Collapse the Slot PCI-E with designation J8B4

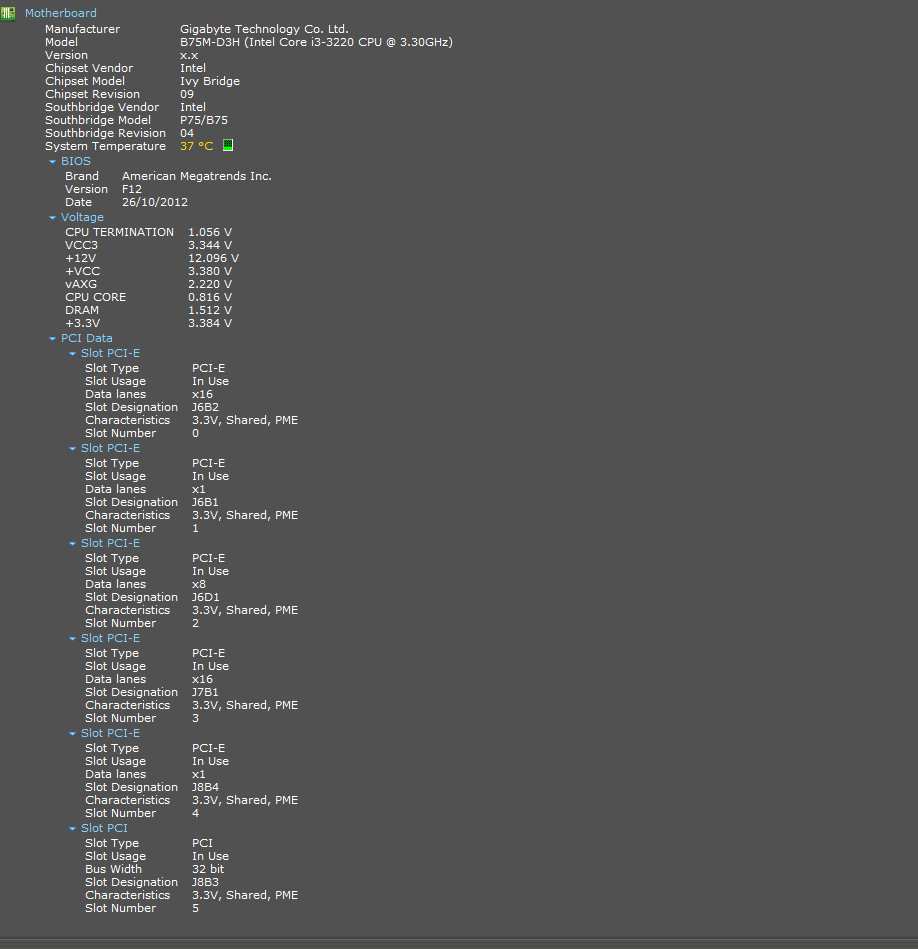73,734
